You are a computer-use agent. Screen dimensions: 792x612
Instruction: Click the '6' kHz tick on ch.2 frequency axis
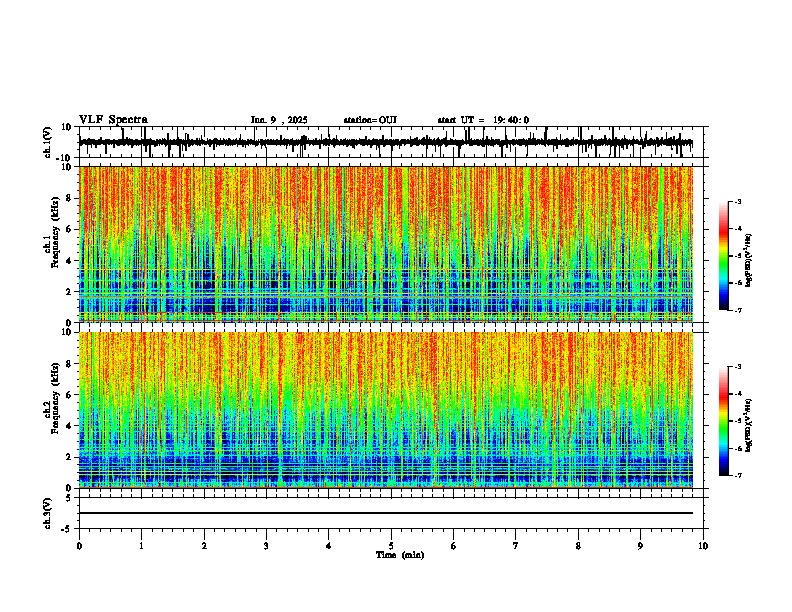(x=70, y=394)
